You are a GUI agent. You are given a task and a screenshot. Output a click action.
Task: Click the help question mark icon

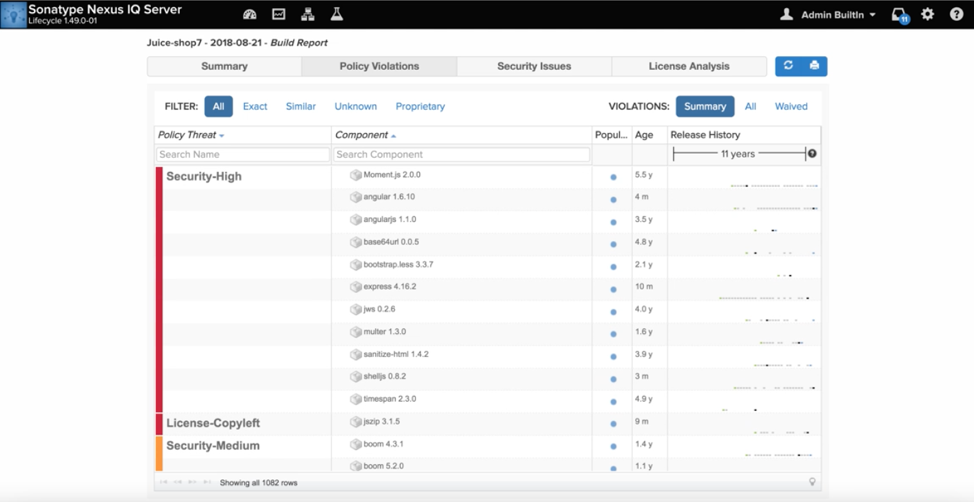pos(955,15)
